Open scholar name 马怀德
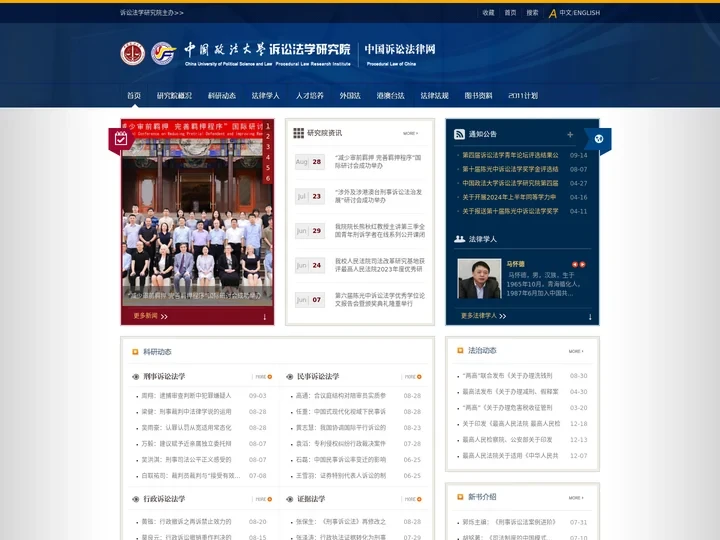The width and height of the screenshot is (720, 540). point(515,264)
